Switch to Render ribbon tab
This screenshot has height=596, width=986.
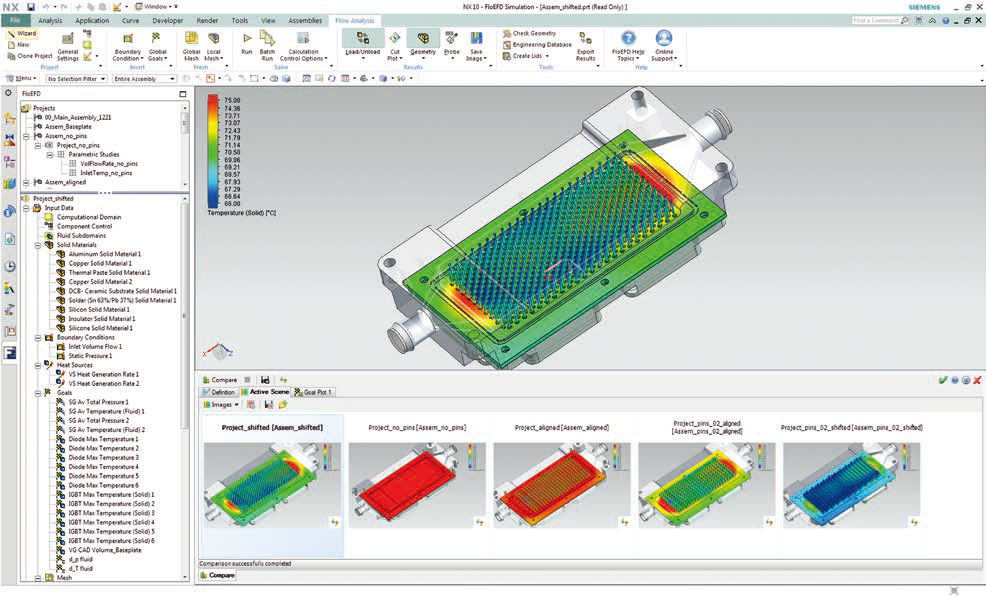point(207,20)
